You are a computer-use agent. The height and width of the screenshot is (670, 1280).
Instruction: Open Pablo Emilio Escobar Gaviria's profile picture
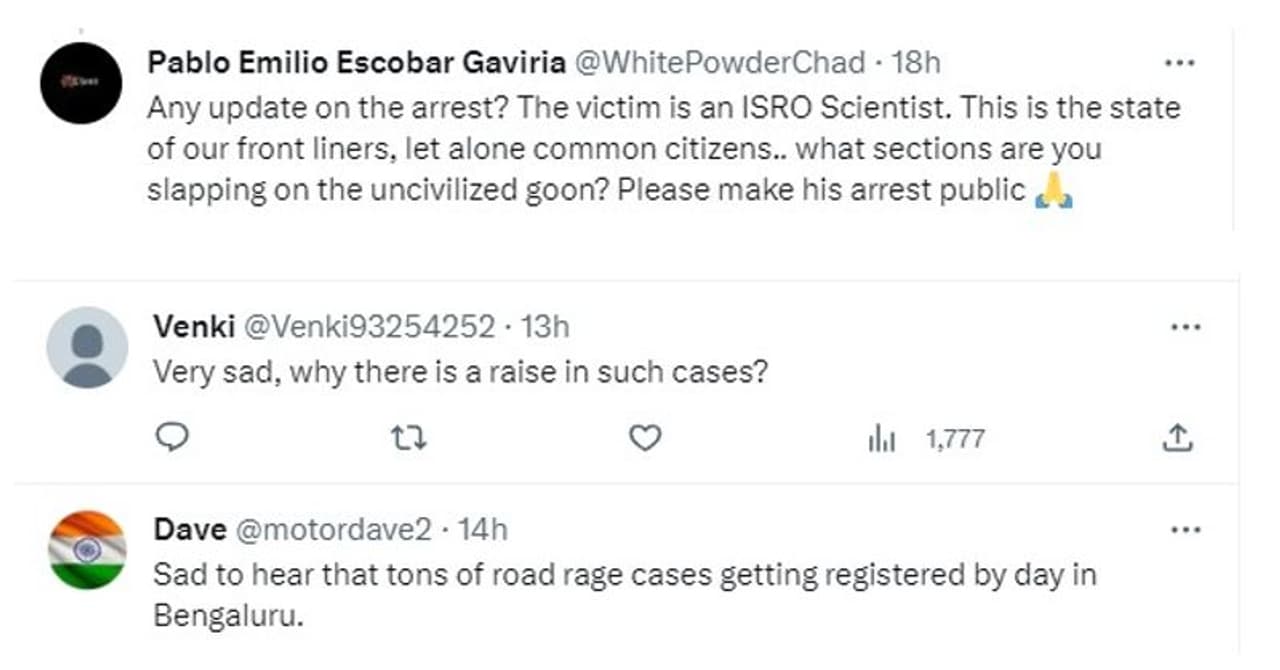[81, 83]
